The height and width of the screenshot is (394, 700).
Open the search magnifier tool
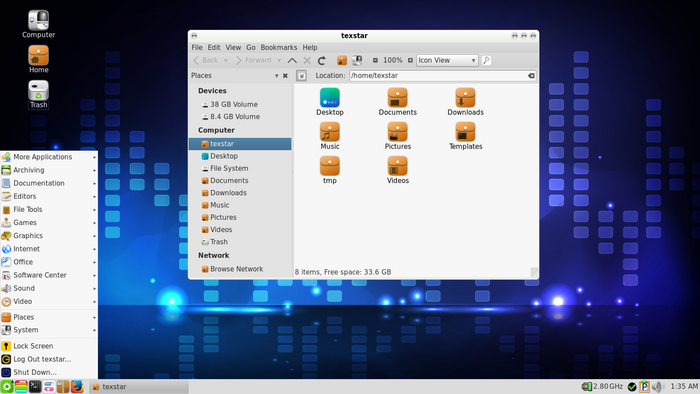pyautogui.click(x=486, y=60)
